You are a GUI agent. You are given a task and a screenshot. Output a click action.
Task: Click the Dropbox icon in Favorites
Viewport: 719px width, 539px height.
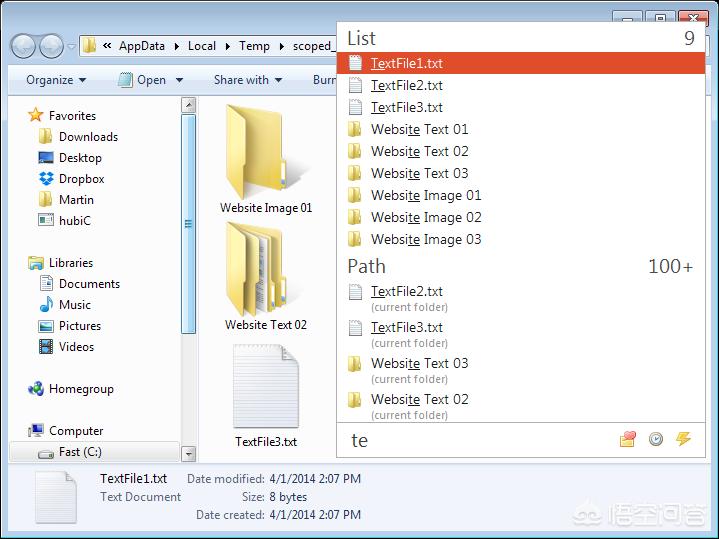(x=46, y=178)
